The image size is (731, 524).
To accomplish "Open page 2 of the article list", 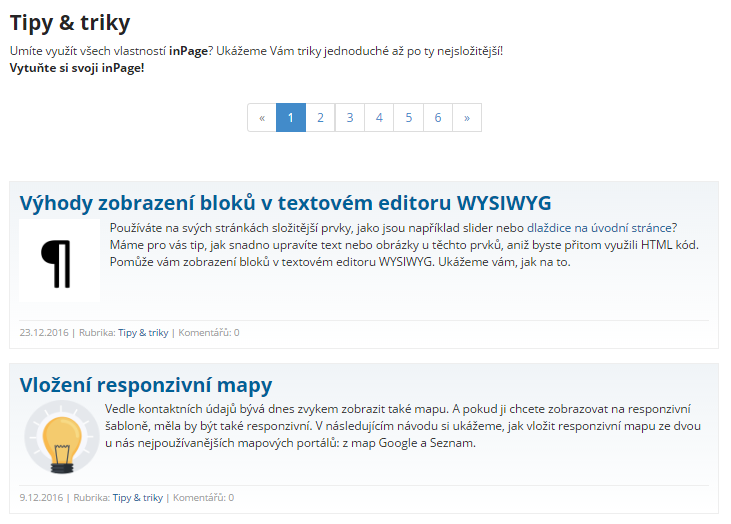I will point(320,118).
